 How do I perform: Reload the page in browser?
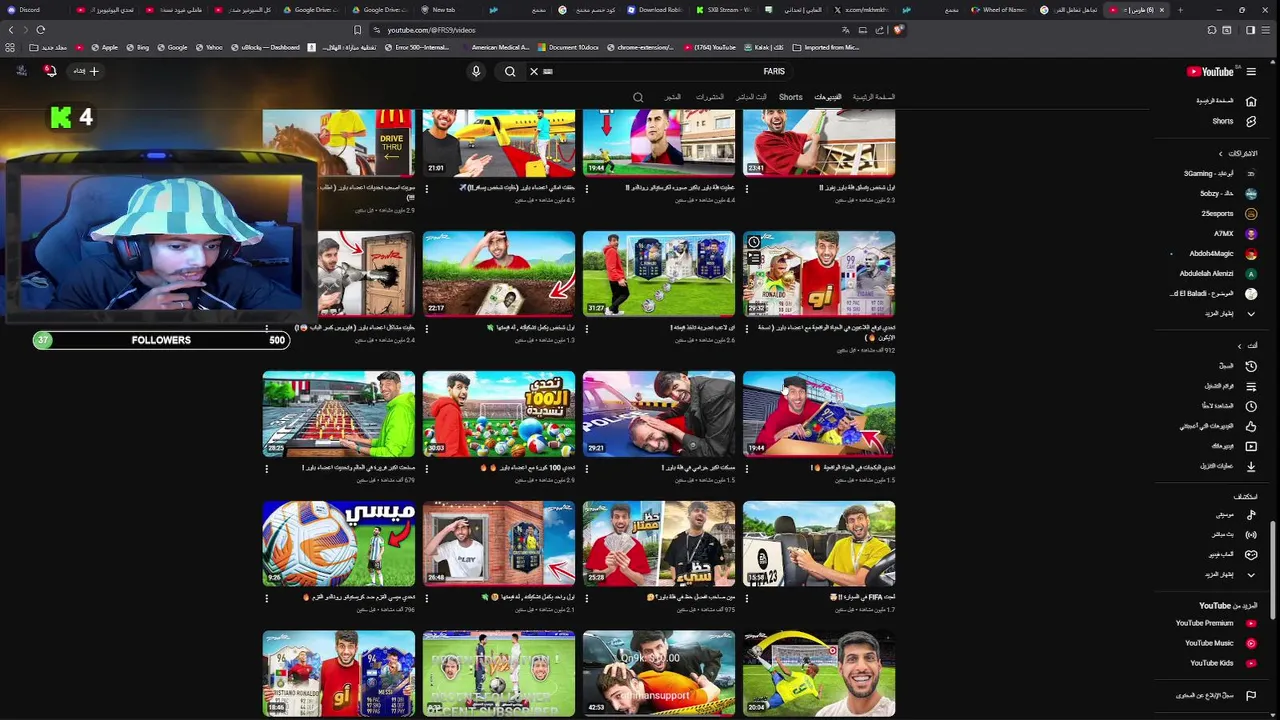click(40, 30)
